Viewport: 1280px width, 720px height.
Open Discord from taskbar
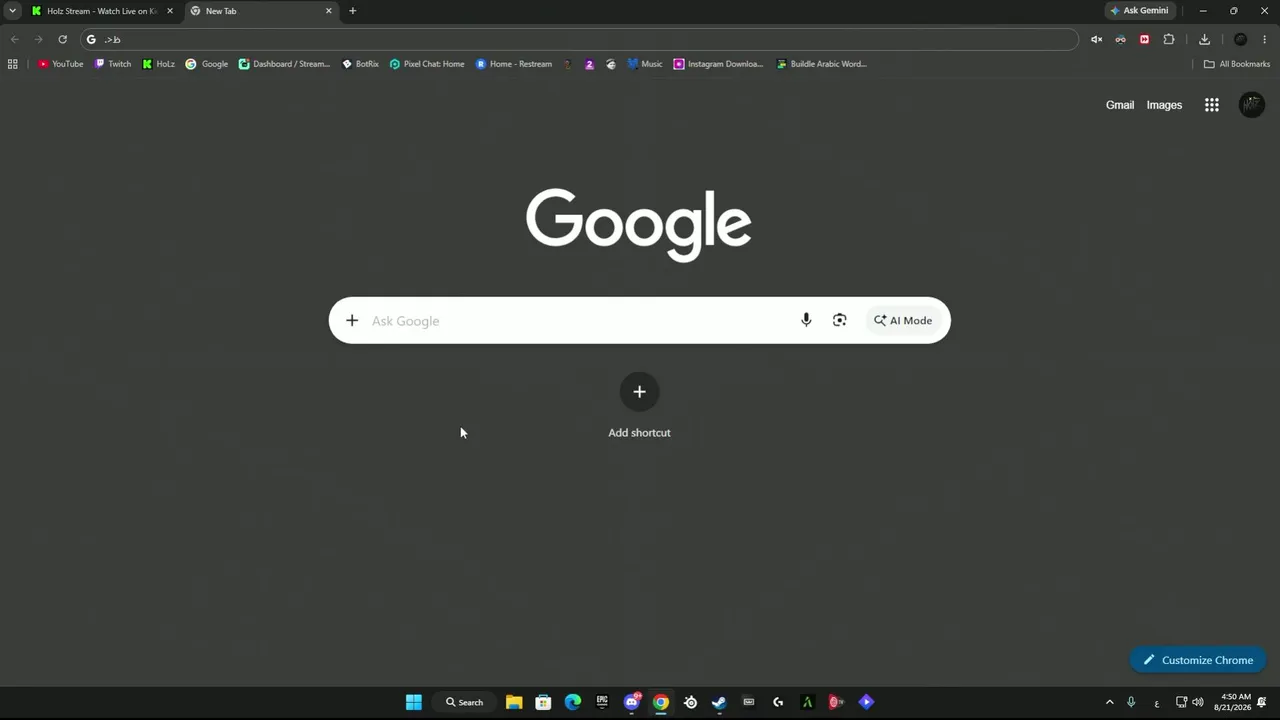[632, 702]
